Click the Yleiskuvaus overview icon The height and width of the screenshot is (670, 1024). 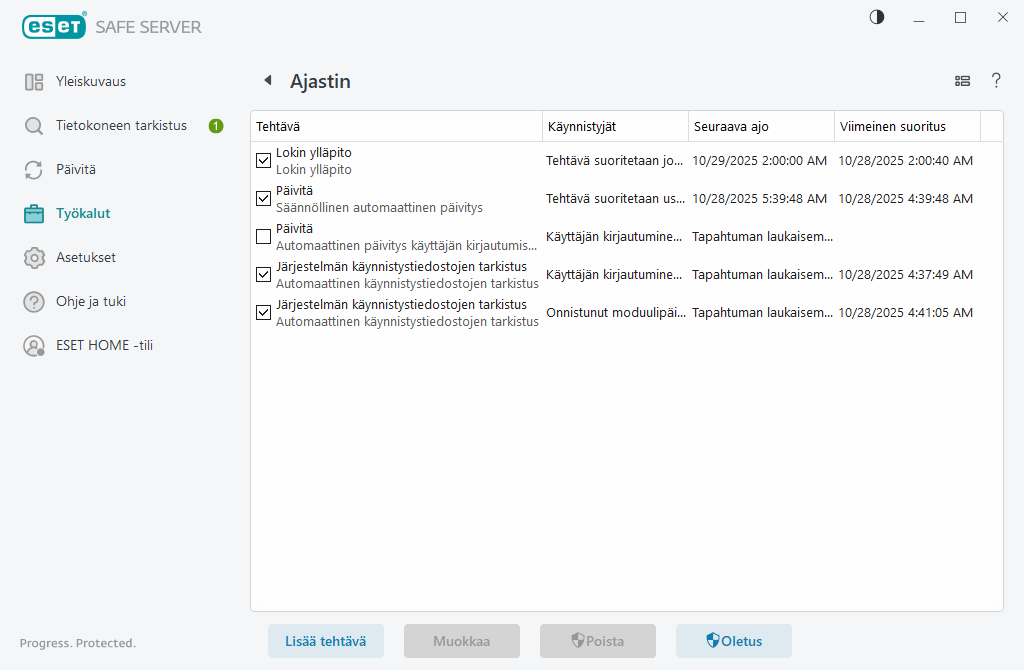click(x=34, y=82)
